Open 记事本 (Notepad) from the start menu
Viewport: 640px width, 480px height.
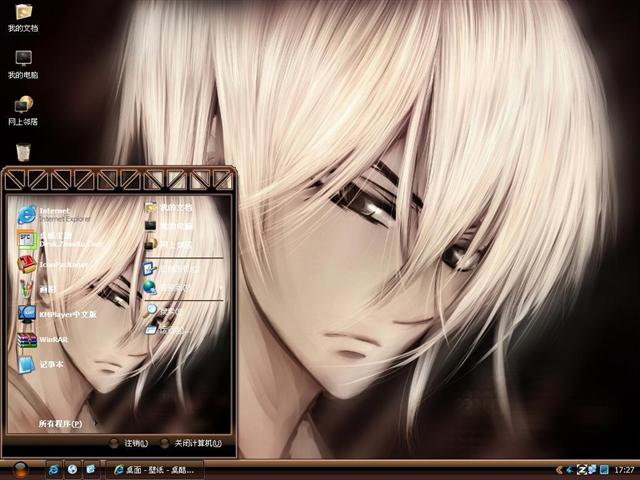pyautogui.click(x=41, y=364)
